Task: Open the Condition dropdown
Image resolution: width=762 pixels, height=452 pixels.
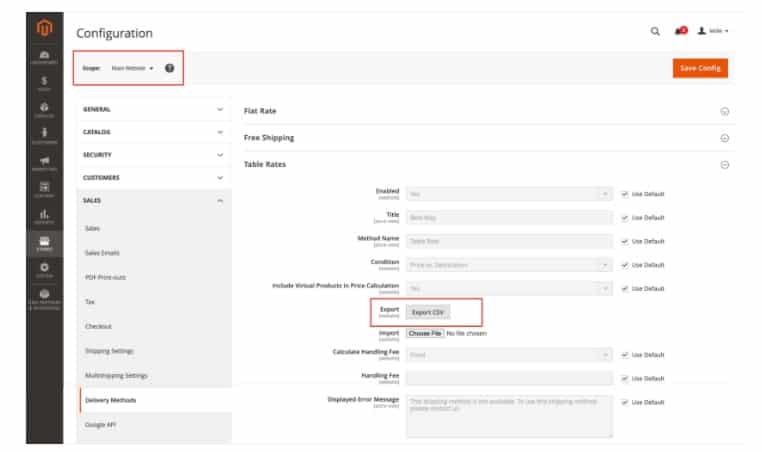Action: (x=509, y=265)
